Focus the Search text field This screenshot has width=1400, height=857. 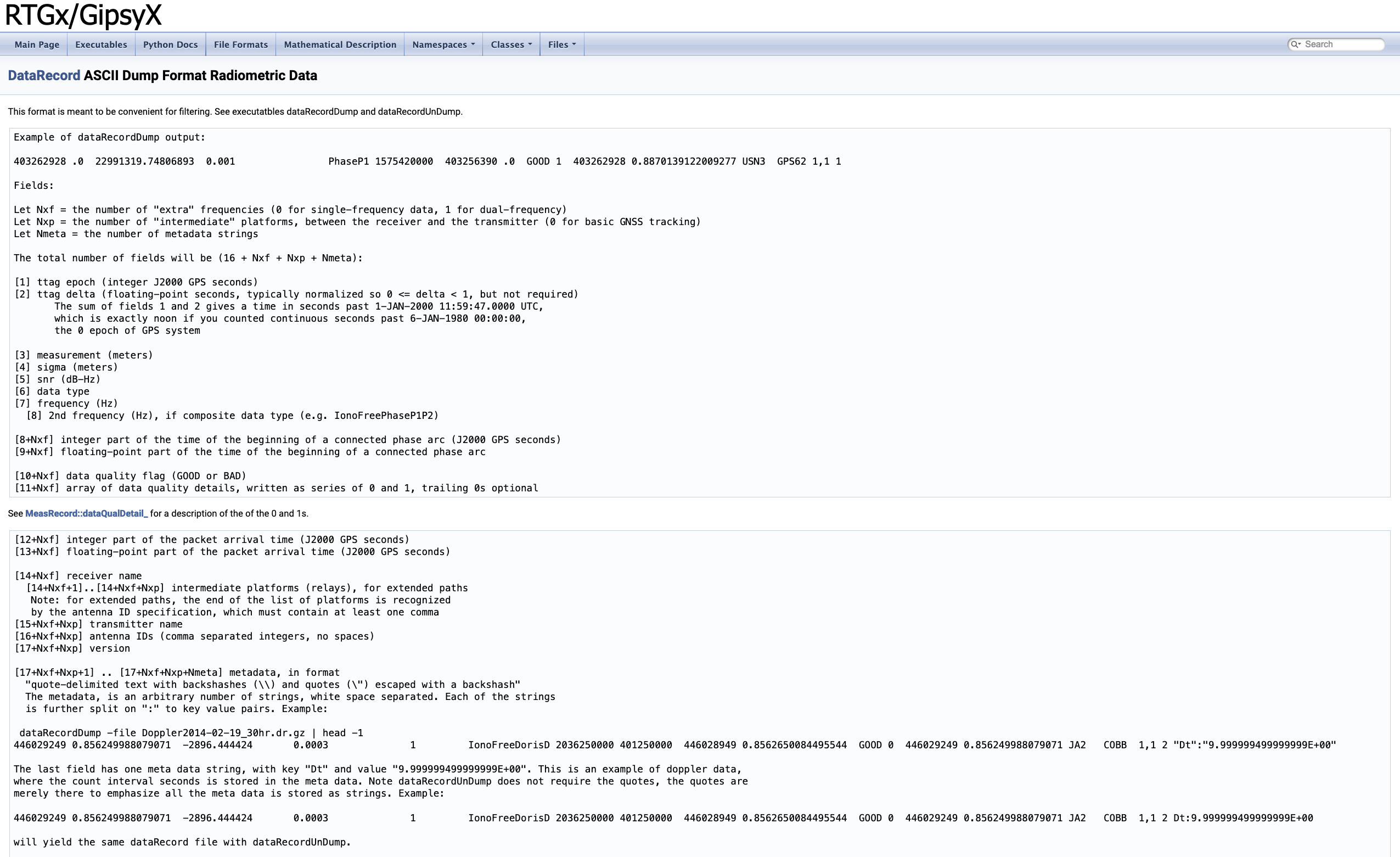point(1341,44)
